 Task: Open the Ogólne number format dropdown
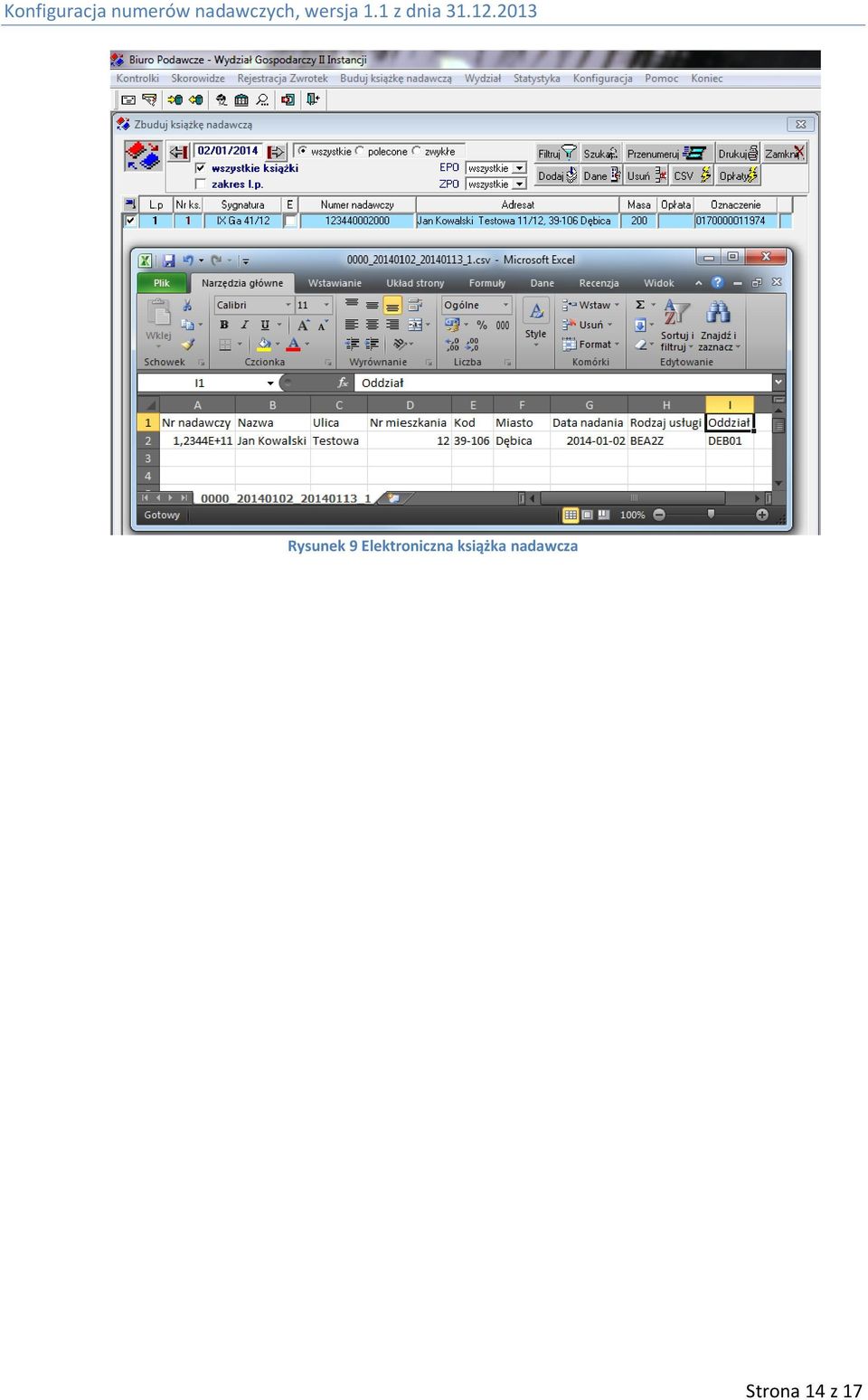(505, 306)
